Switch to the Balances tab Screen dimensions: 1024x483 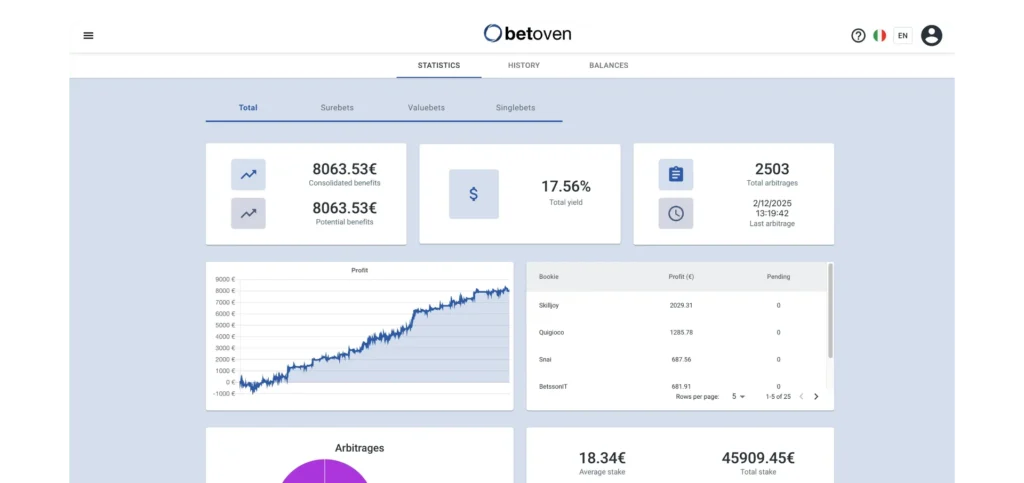click(x=608, y=65)
